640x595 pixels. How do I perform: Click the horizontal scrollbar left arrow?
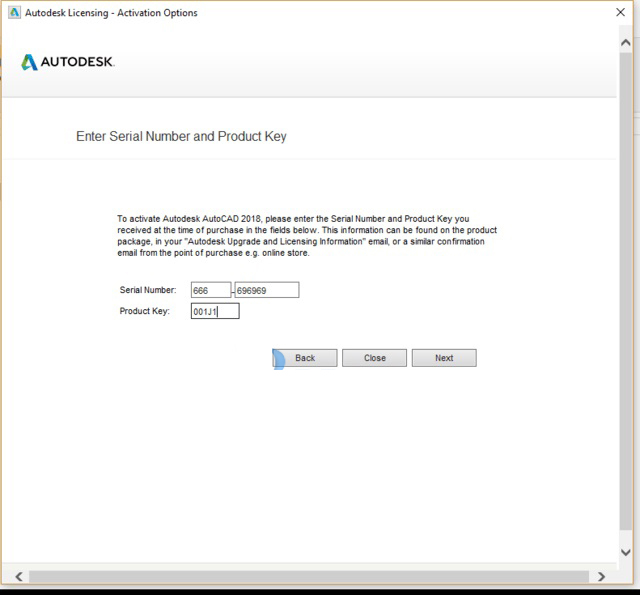[19, 576]
